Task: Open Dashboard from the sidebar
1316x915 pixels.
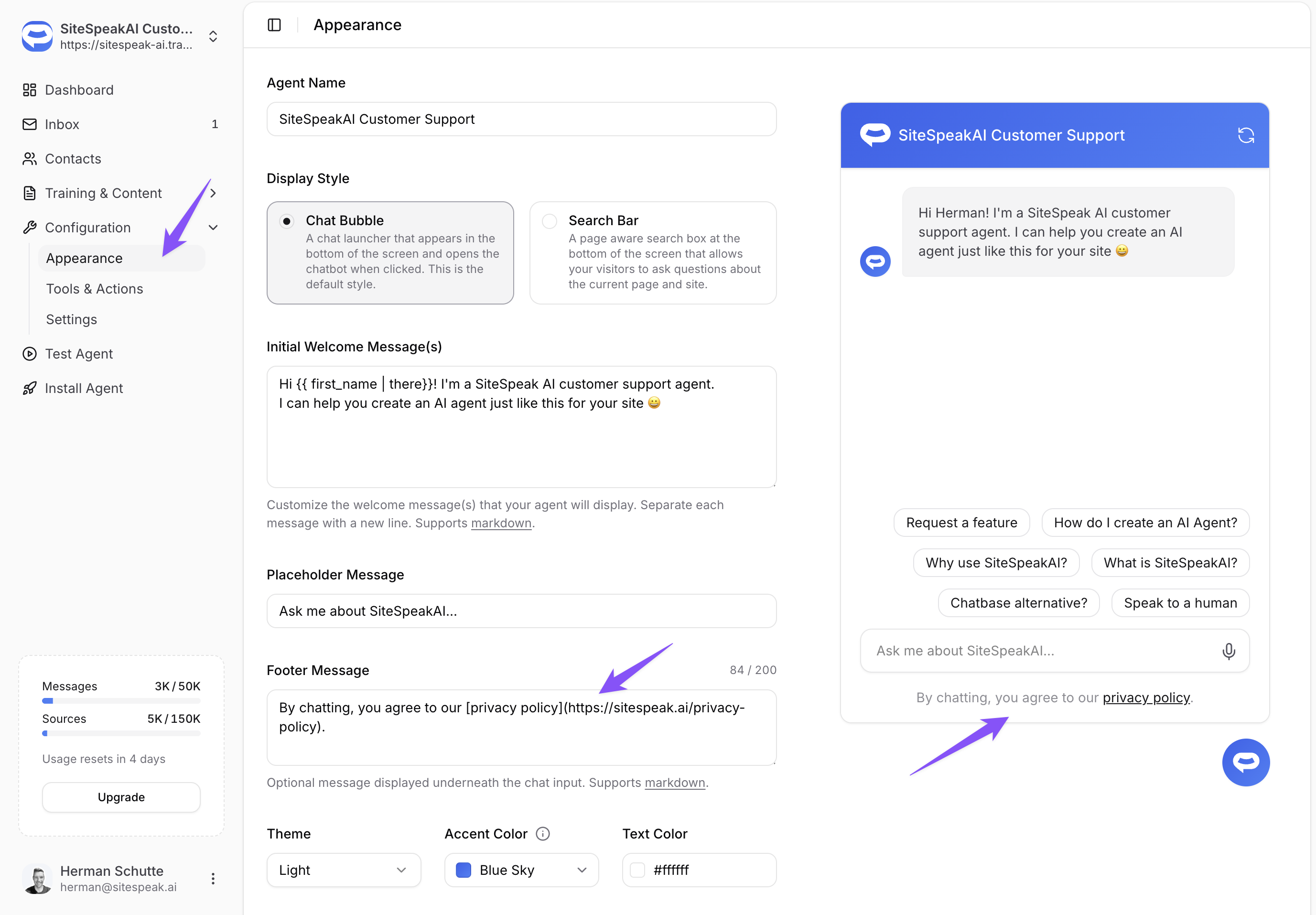Action: point(79,90)
